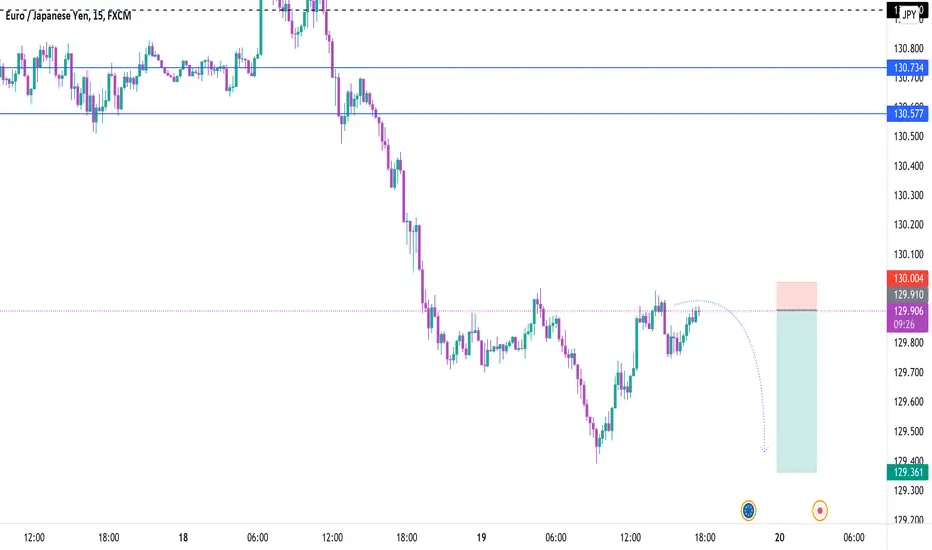Select the gray 129.910 entry price label
The width and height of the screenshot is (932, 550).
click(908, 294)
